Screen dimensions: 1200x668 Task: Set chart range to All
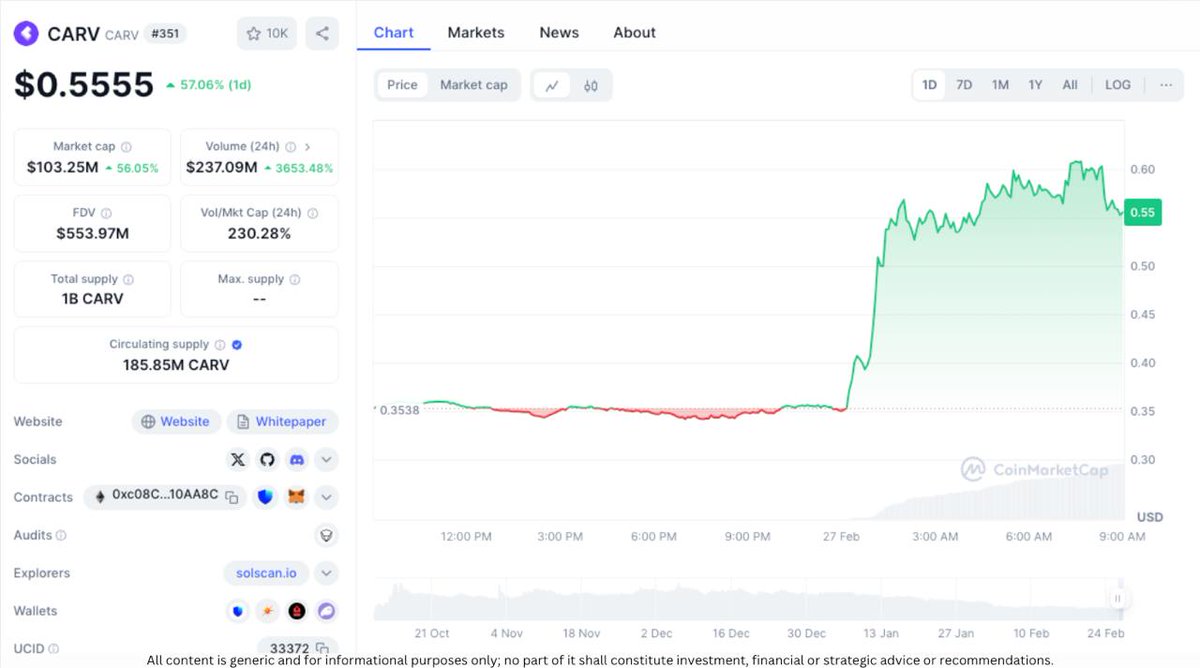1070,85
